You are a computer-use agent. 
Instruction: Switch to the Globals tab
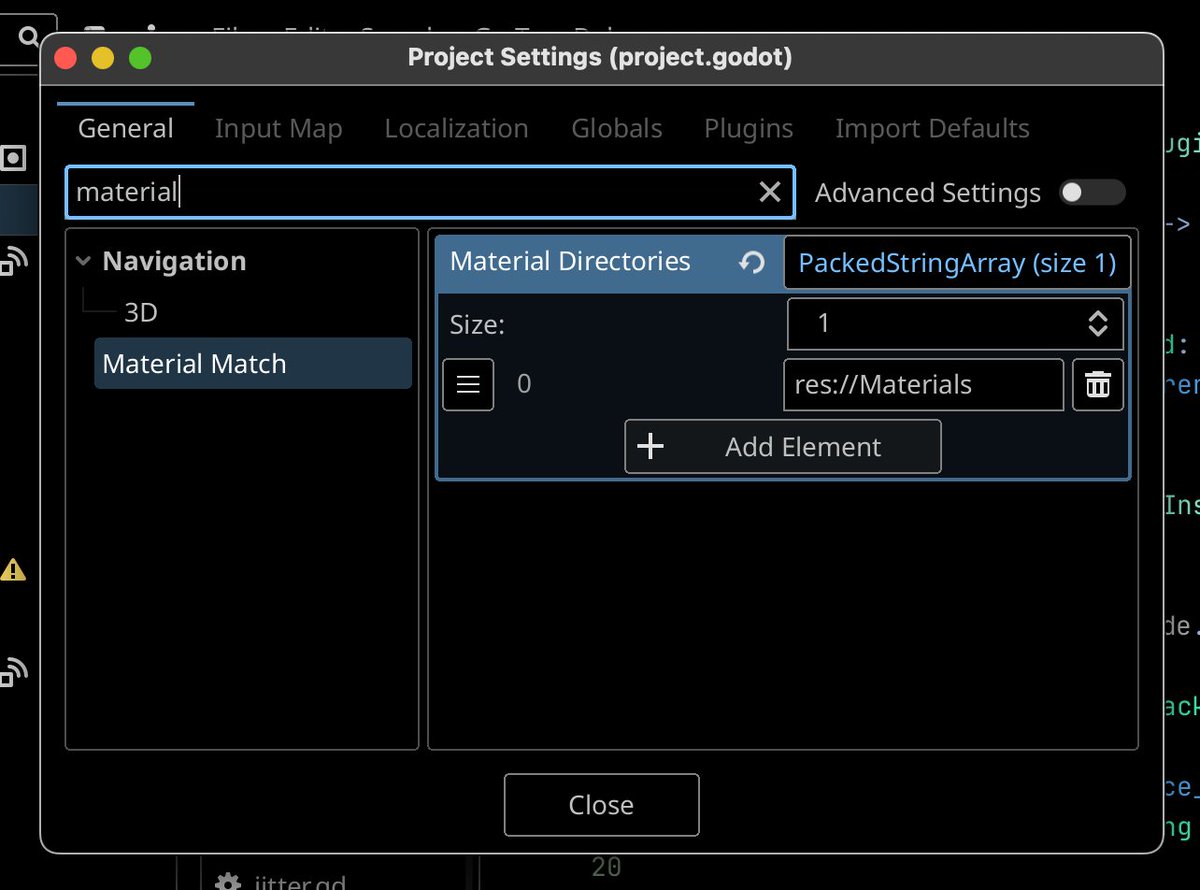coord(617,128)
